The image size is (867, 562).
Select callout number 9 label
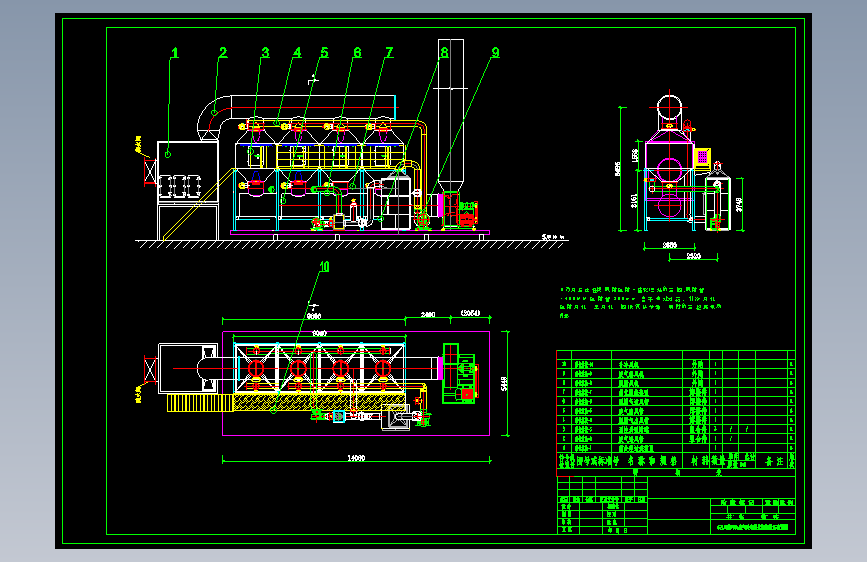(495, 53)
